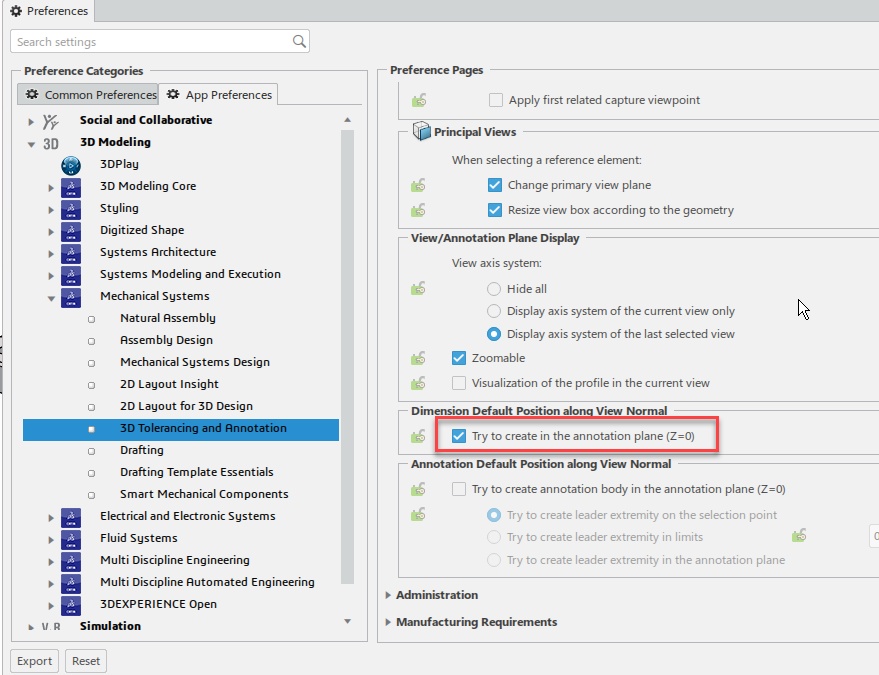879x675 pixels.
Task: Click lock icon next to Hide all
Action: click(419, 289)
